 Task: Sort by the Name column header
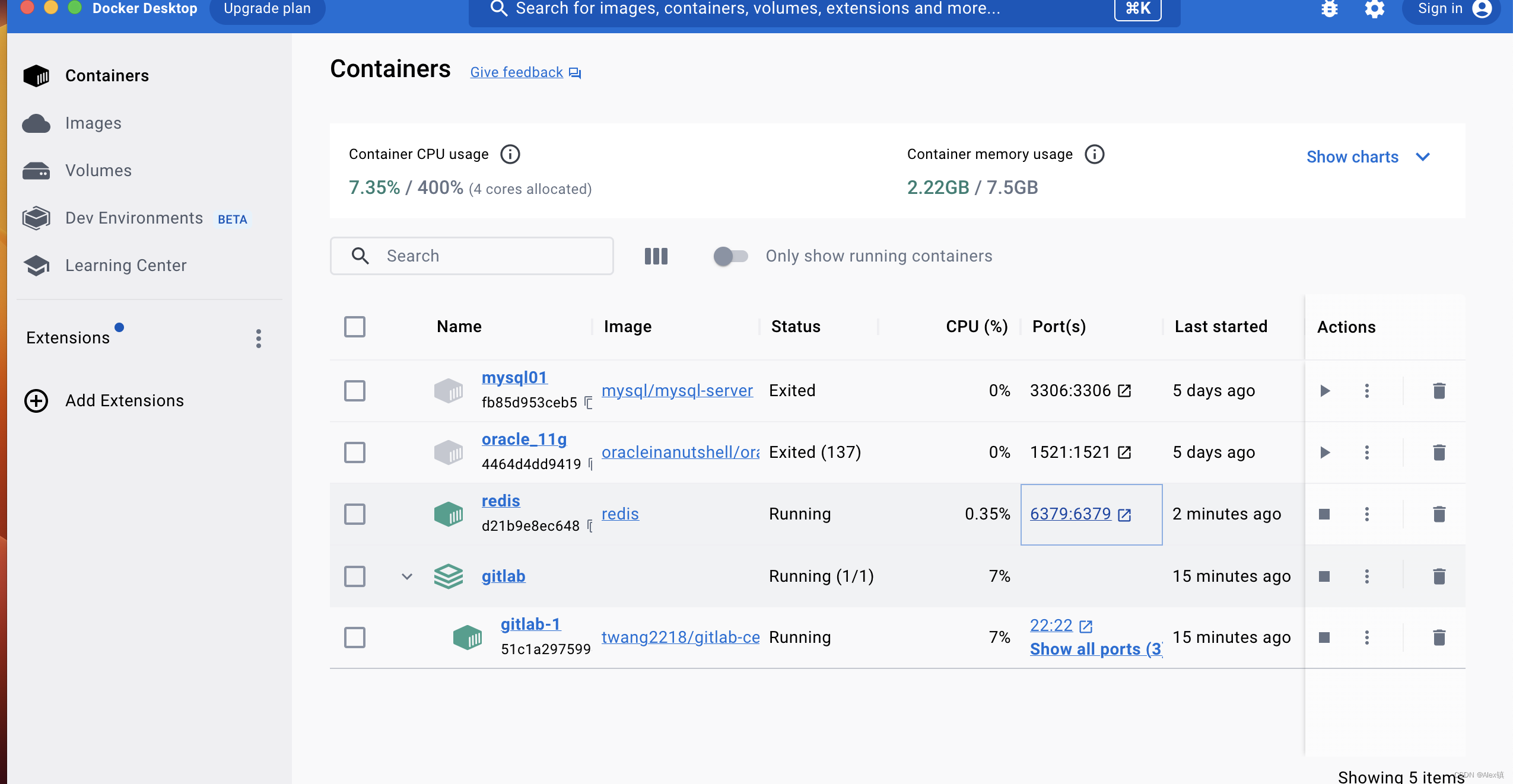tap(459, 327)
